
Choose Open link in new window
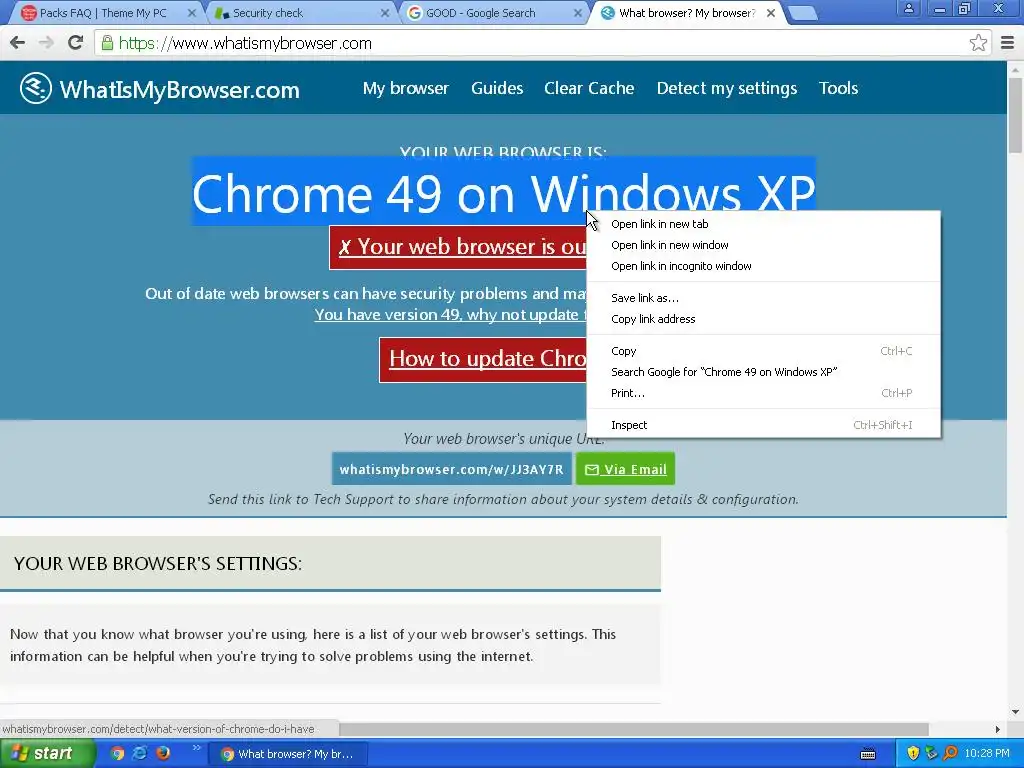763,245
